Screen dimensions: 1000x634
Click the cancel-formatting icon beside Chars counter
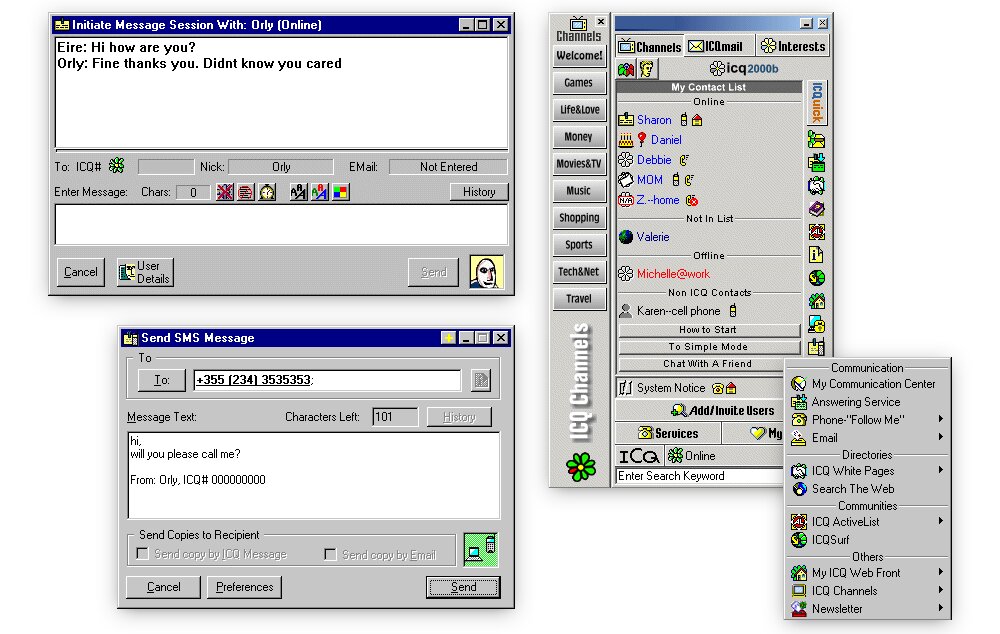[224, 192]
